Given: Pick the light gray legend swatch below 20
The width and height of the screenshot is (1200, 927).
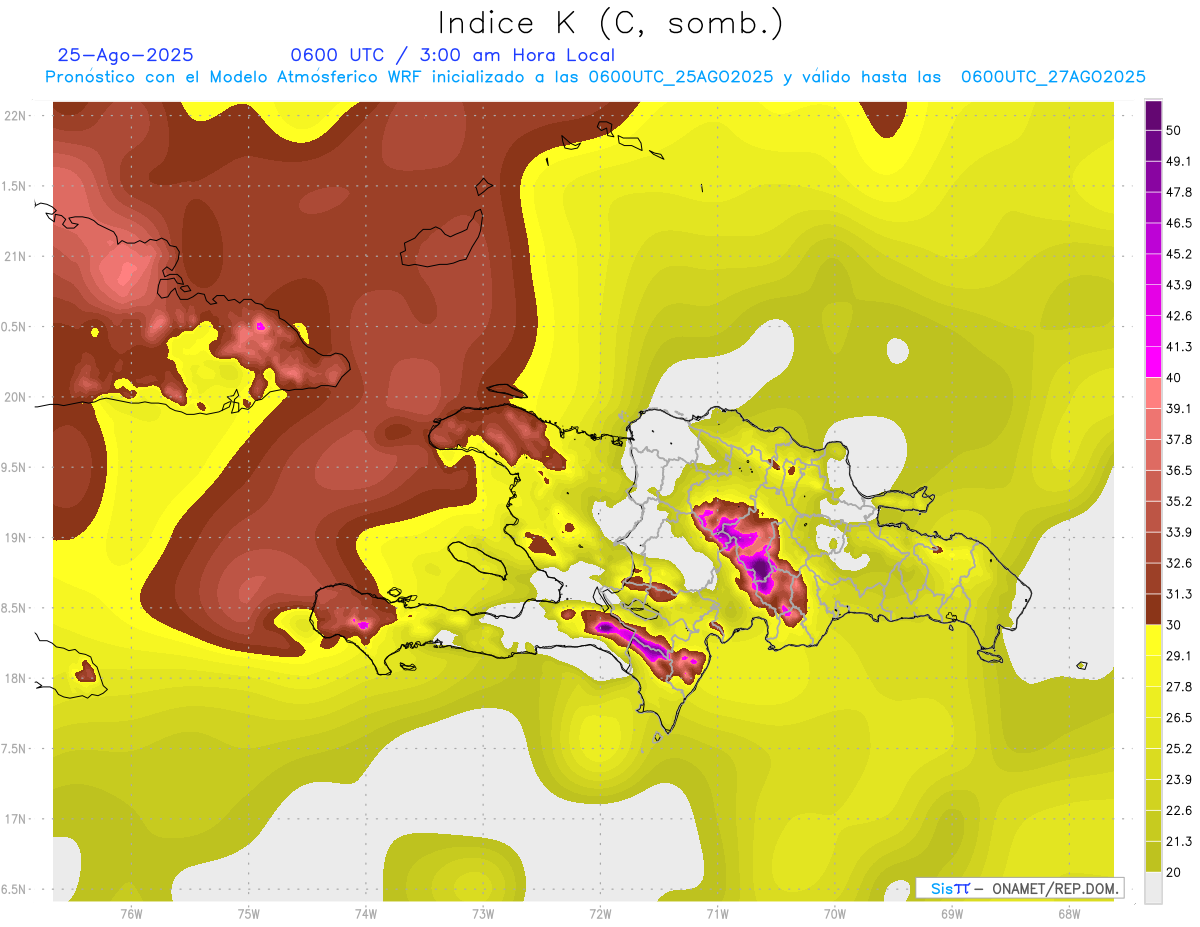Looking at the screenshot, I should [1153, 887].
